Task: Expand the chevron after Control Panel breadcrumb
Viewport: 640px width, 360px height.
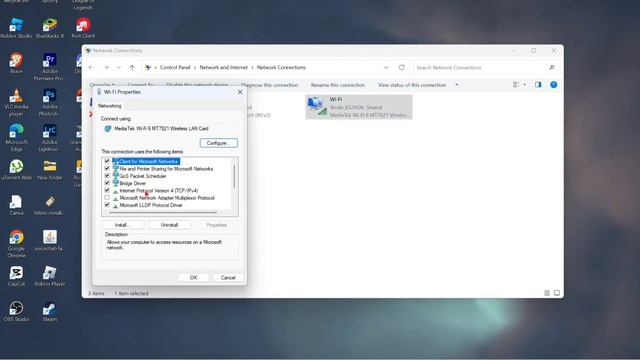Action: [195, 67]
